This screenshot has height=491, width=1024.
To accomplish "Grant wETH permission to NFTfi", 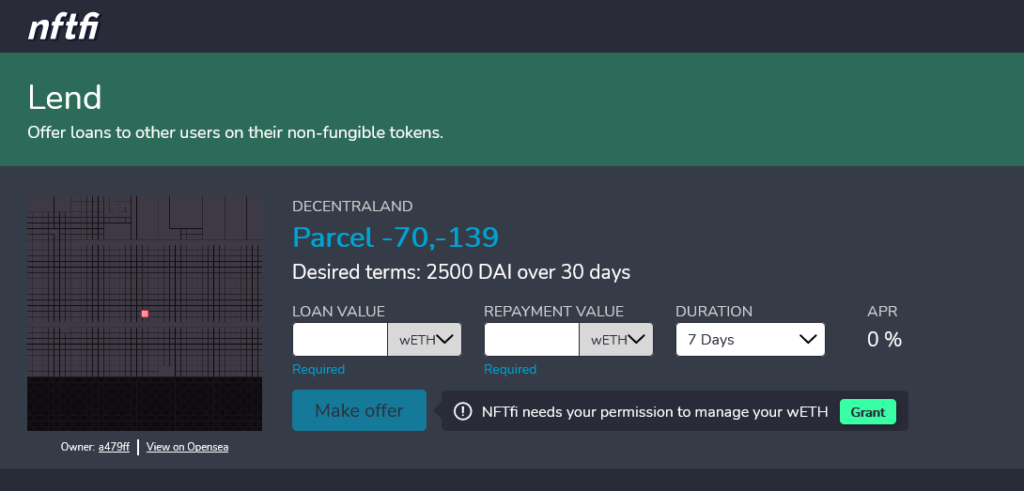I will pos(868,412).
